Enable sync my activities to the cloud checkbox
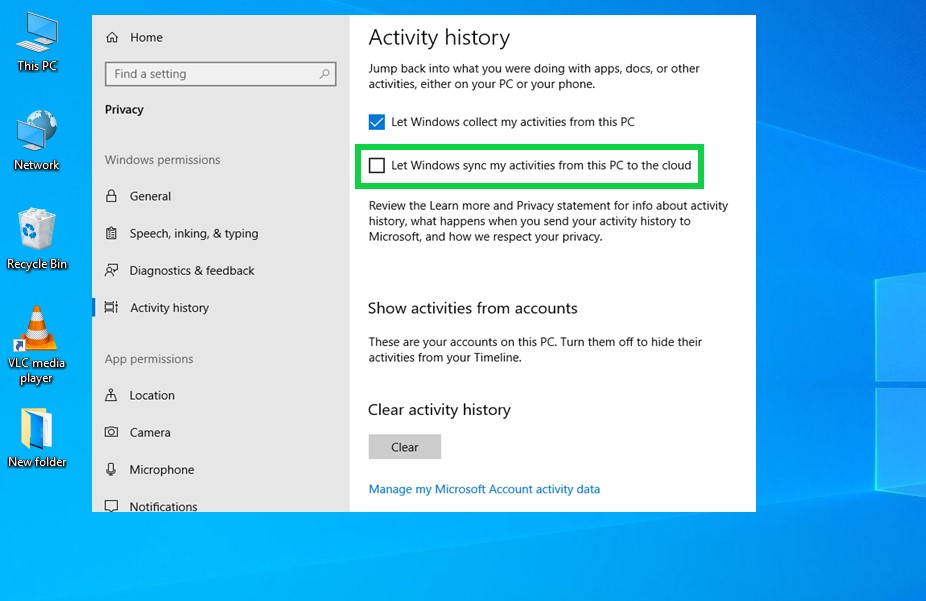926x601 pixels. coord(377,165)
